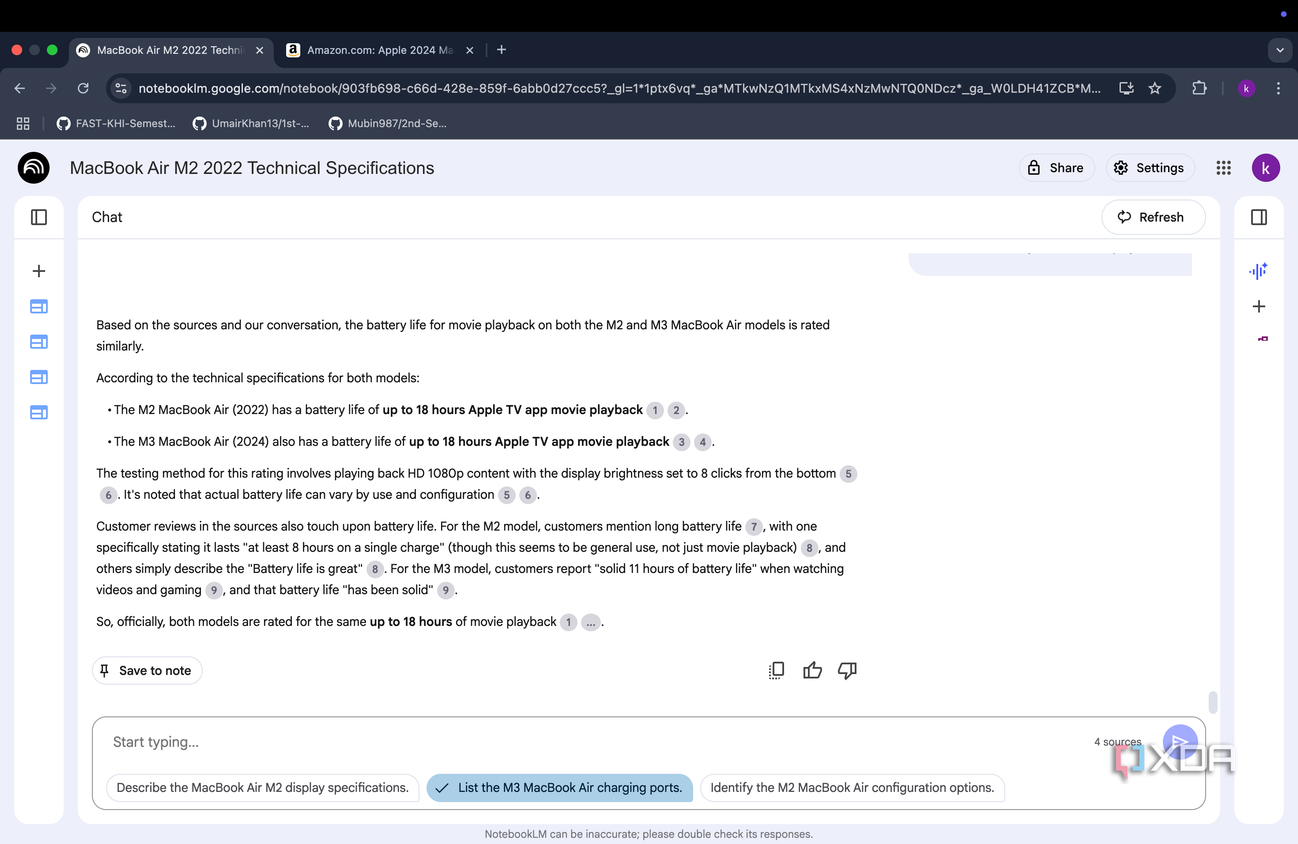Screen dimensions: 1298x844
Task: Reload the current page
Action: pos(83,88)
